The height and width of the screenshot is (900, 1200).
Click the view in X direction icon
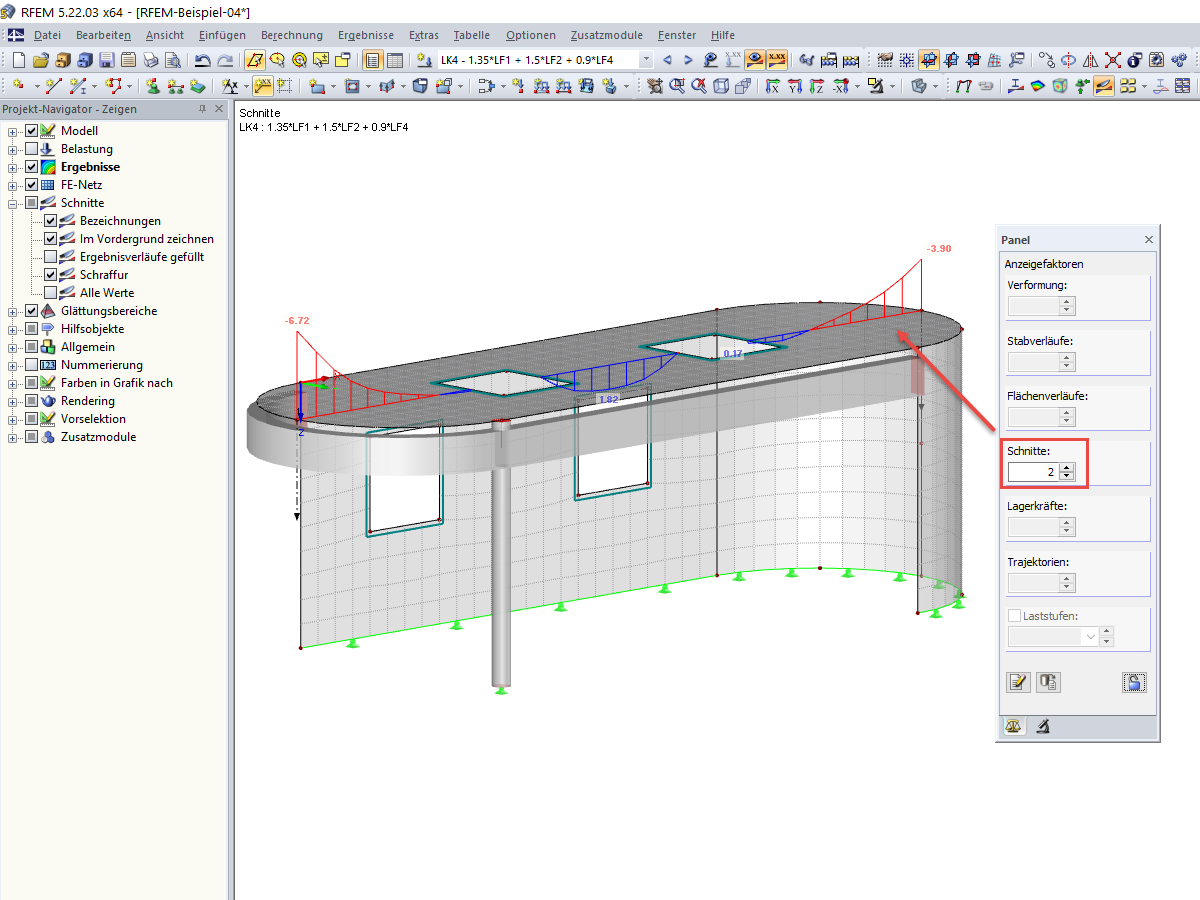click(x=772, y=86)
